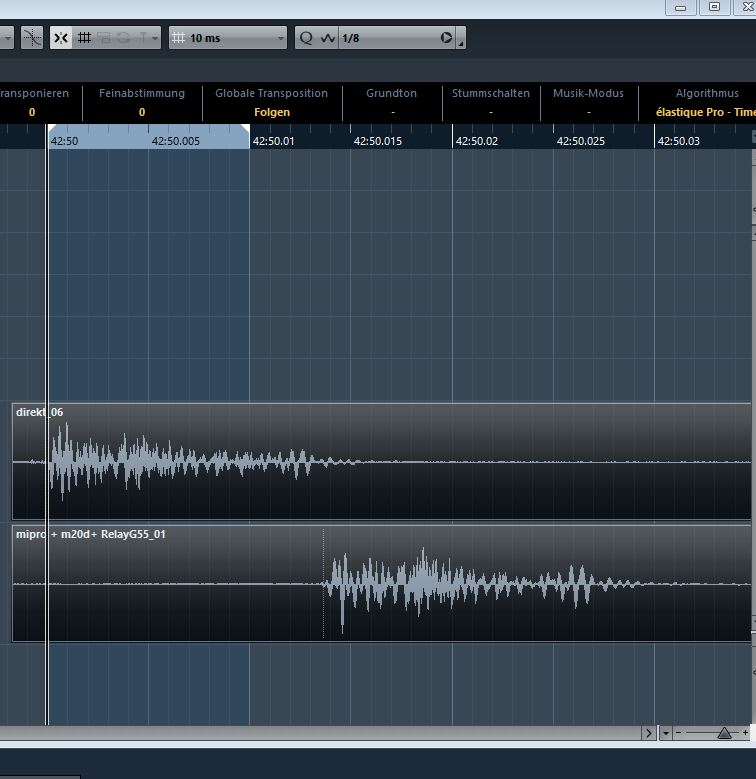Click the apply quantize round arrow icon
The height and width of the screenshot is (779, 756).
coord(446,38)
